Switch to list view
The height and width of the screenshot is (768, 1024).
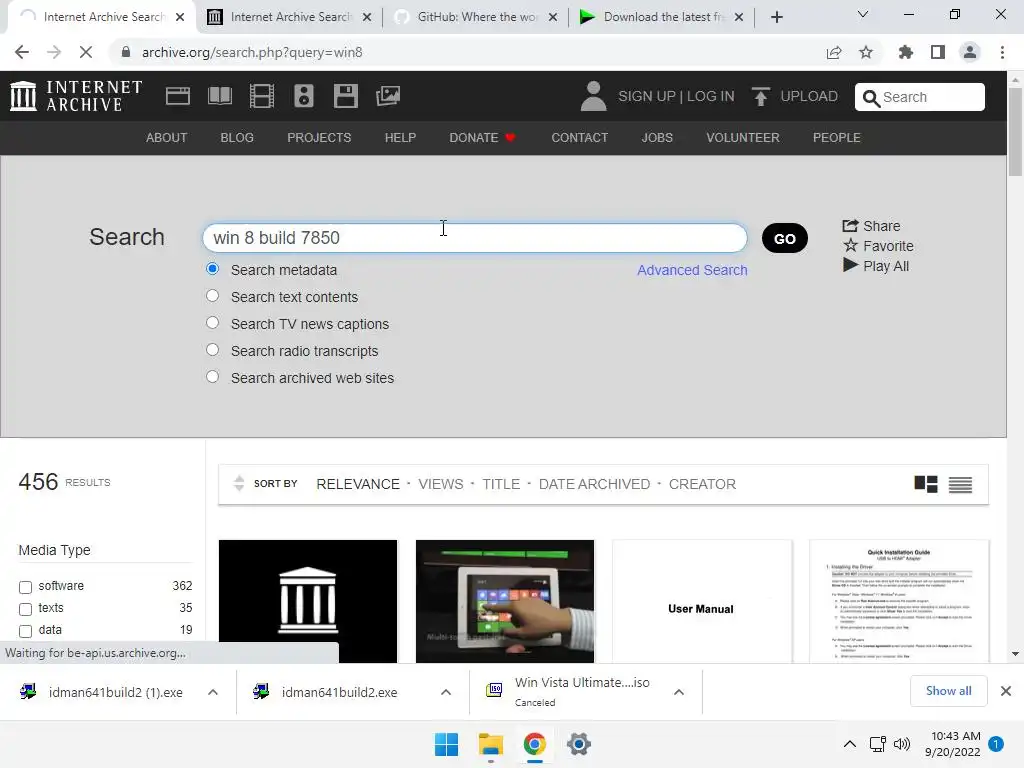click(960, 485)
